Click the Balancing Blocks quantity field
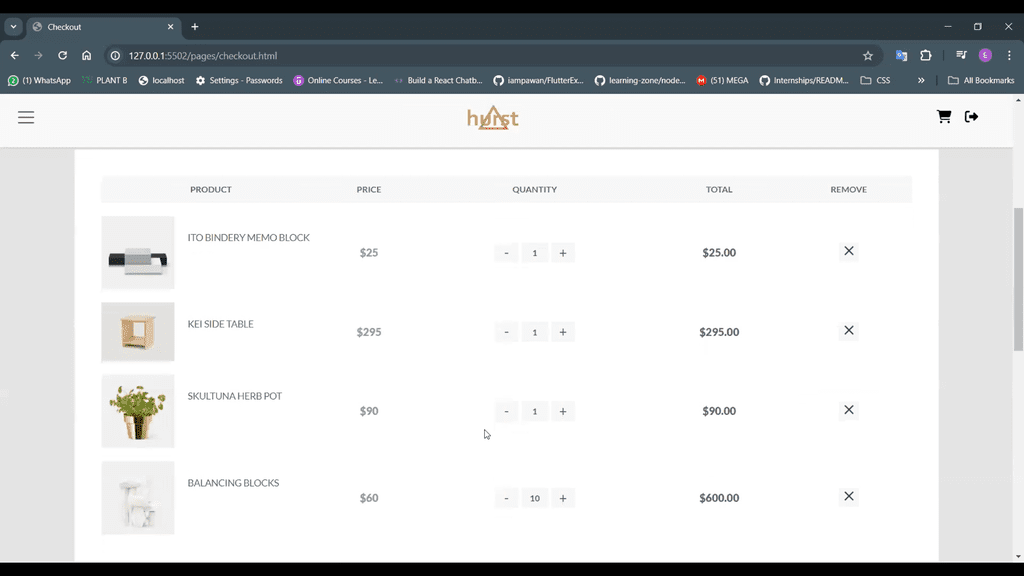The width and height of the screenshot is (1024, 576). [x=534, y=498]
